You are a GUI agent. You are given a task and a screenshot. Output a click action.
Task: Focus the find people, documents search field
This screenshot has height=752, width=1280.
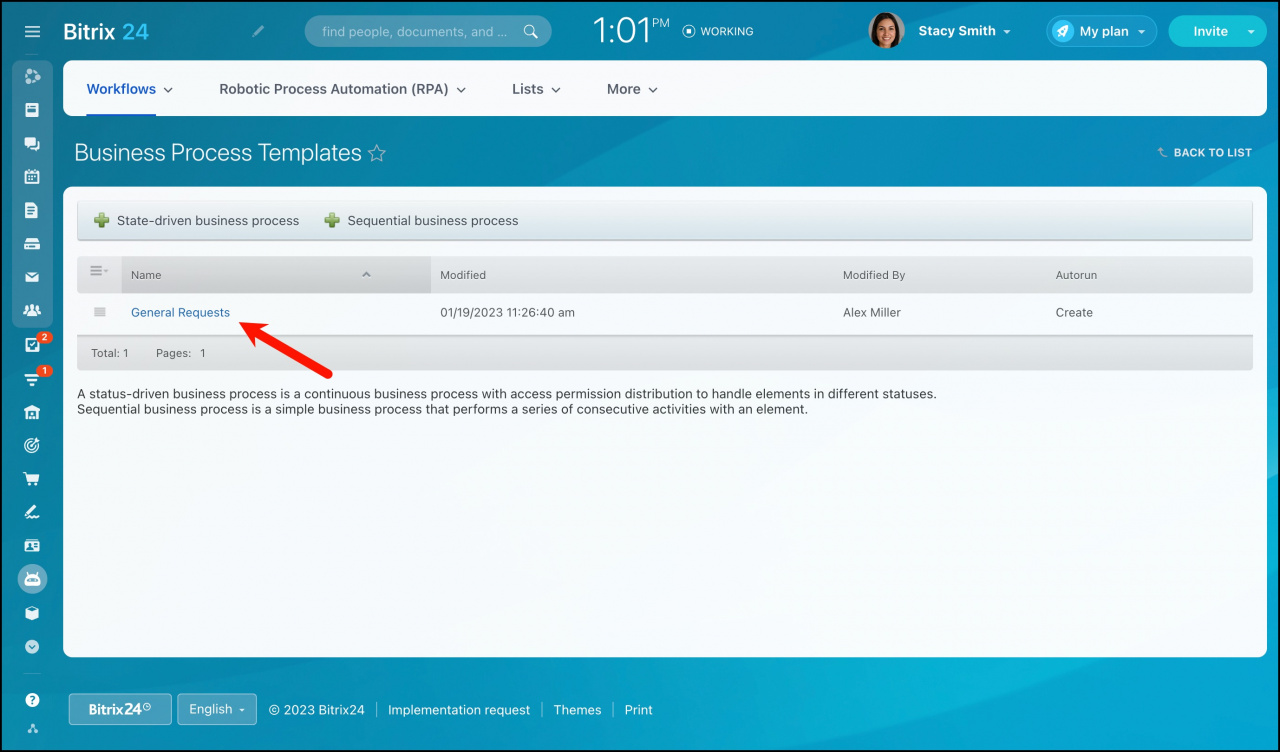click(x=428, y=31)
